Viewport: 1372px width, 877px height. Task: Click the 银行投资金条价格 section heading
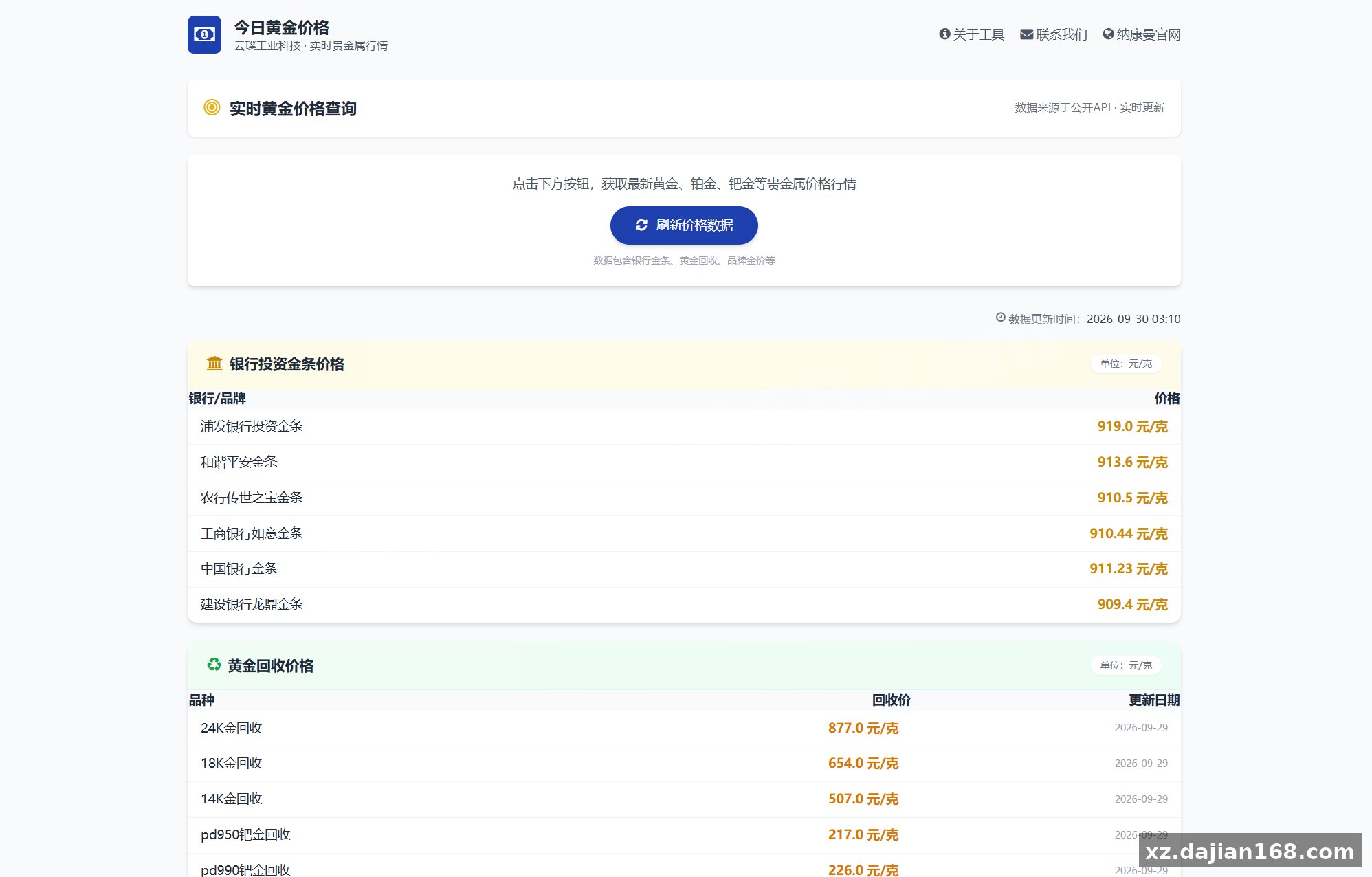287,364
